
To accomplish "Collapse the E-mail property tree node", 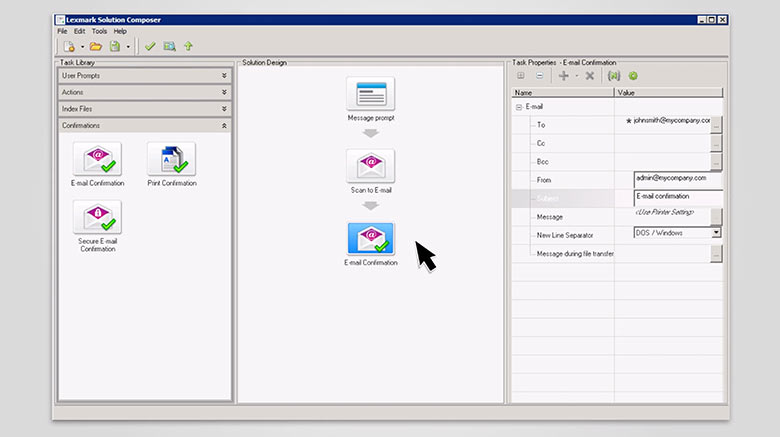I will point(519,106).
